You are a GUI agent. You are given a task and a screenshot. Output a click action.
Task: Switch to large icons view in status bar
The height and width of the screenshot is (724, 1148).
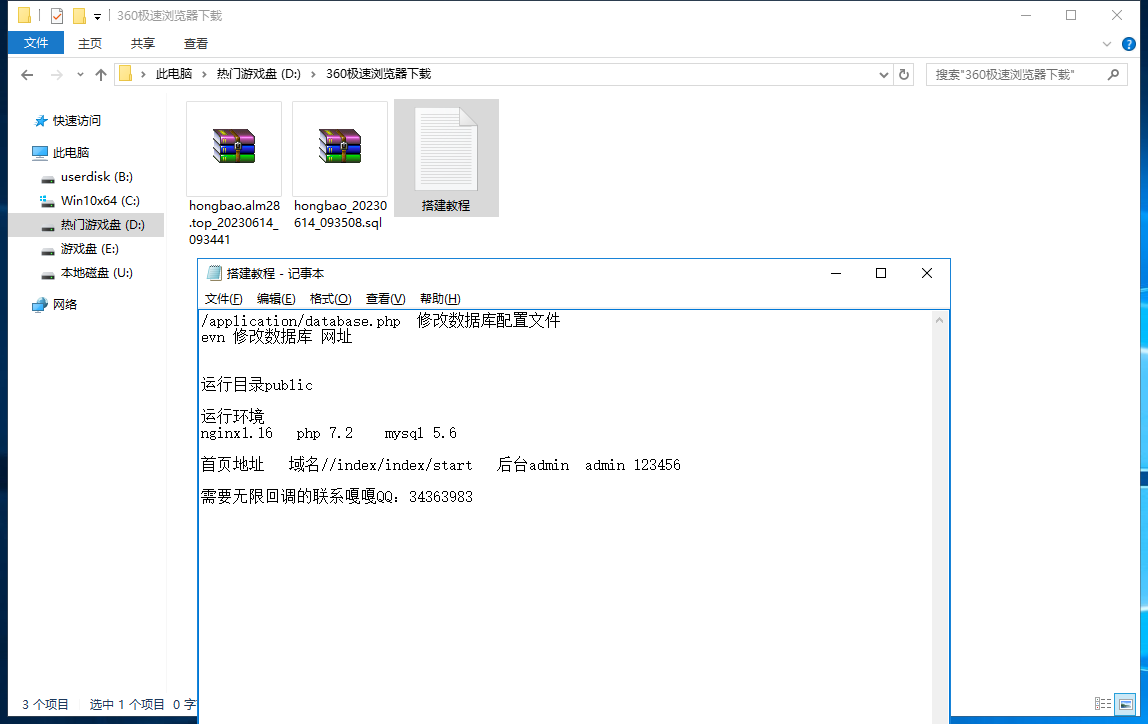(1125, 704)
